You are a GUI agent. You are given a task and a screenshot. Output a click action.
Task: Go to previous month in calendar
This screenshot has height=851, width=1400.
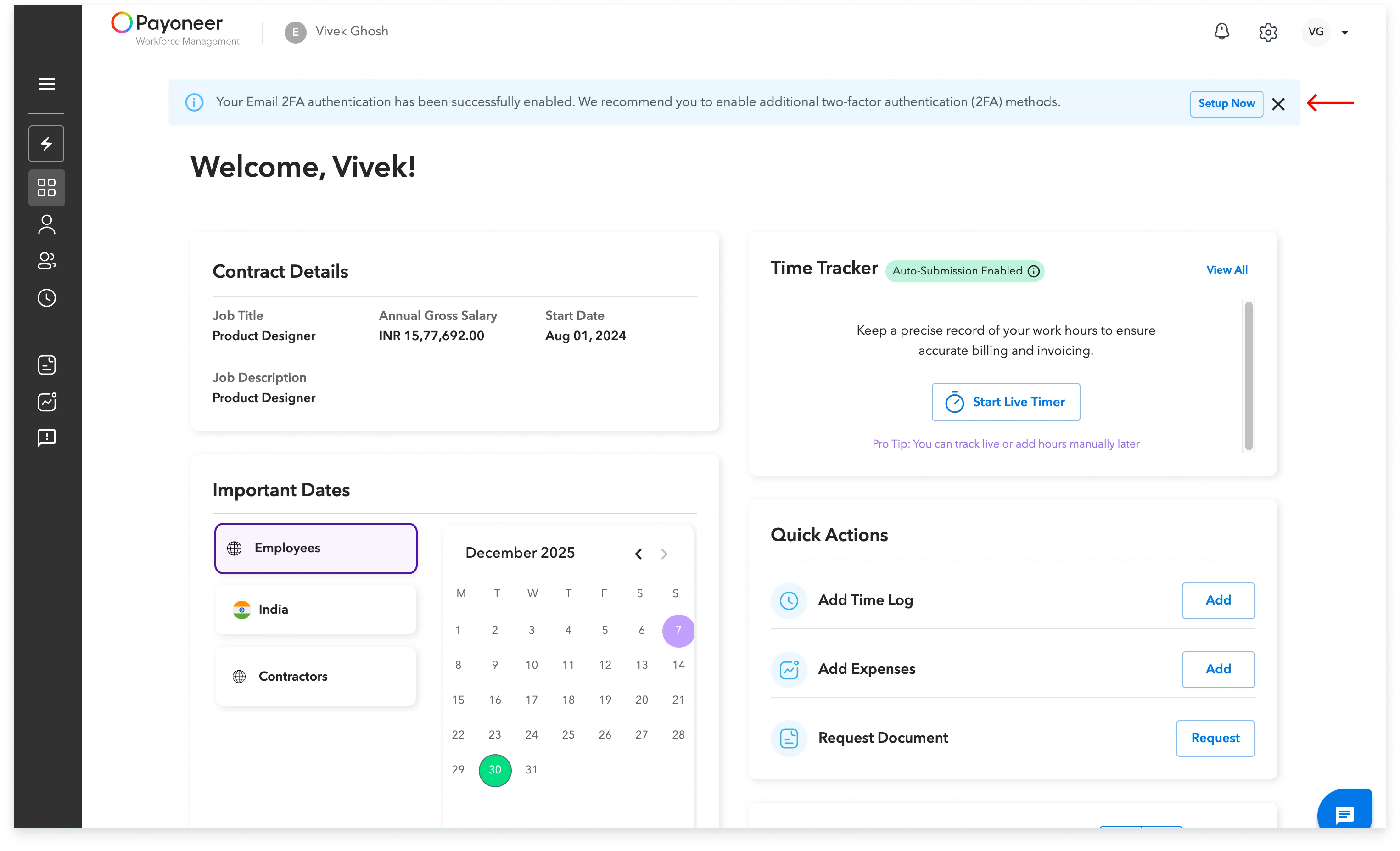point(639,554)
